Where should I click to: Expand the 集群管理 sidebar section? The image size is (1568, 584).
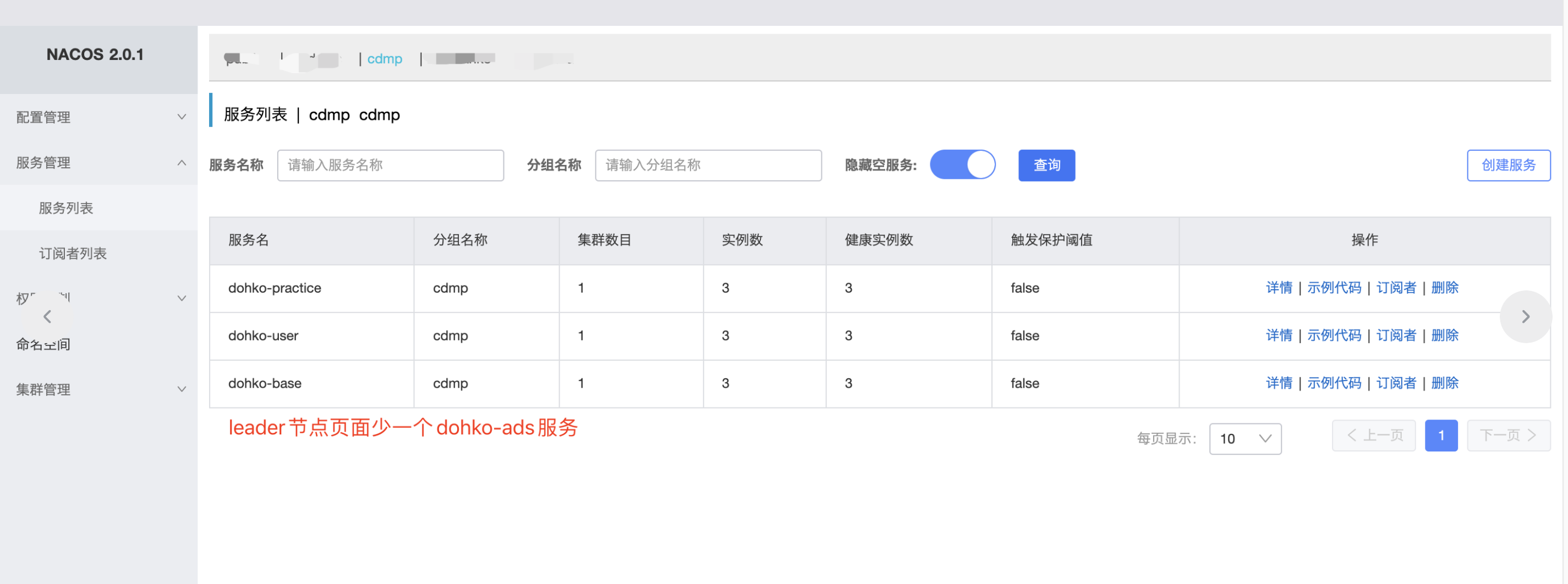click(98, 389)
